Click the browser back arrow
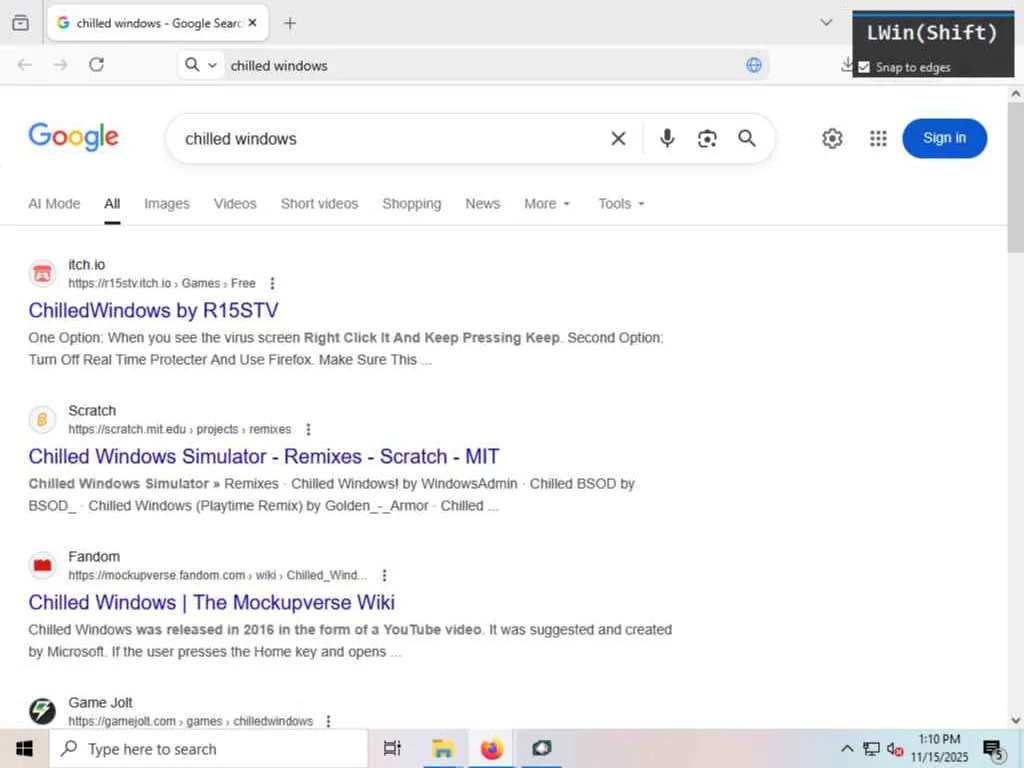 (25, 65)
